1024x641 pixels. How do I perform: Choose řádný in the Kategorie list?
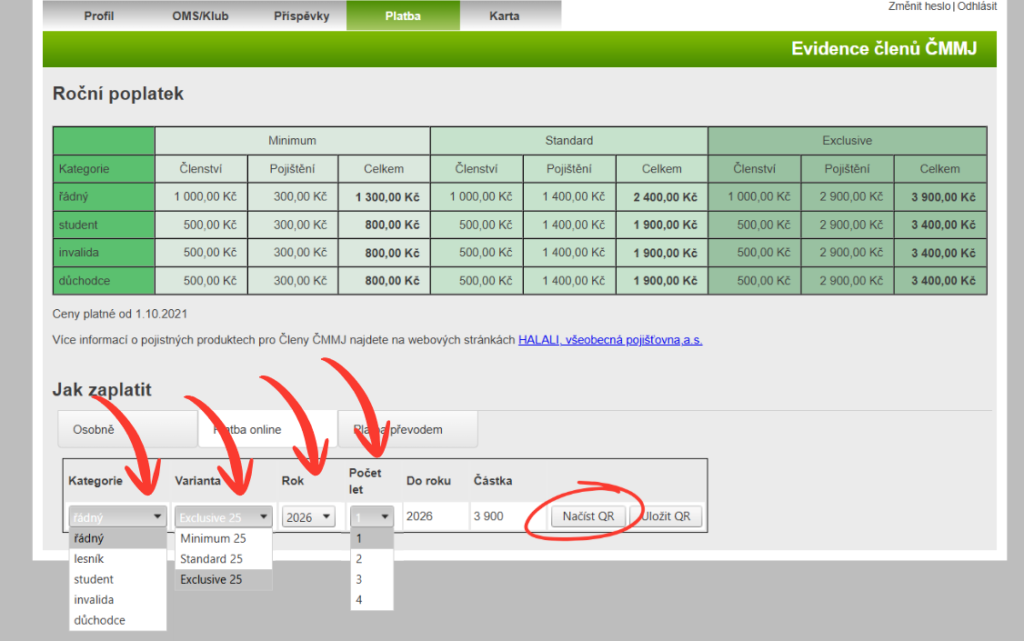[118, 539]
